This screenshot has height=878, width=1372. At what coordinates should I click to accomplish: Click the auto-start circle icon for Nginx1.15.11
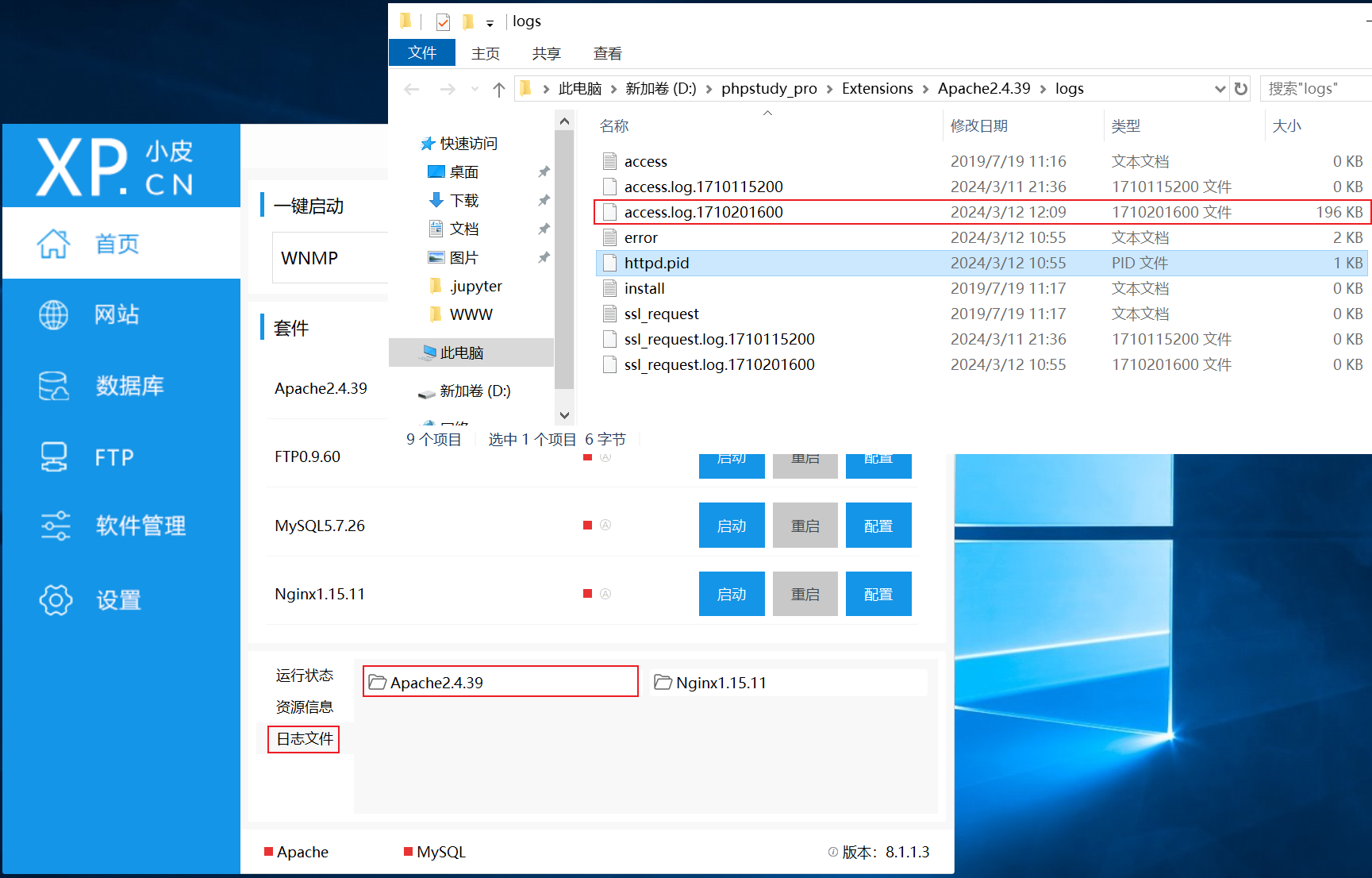(605, 594)
